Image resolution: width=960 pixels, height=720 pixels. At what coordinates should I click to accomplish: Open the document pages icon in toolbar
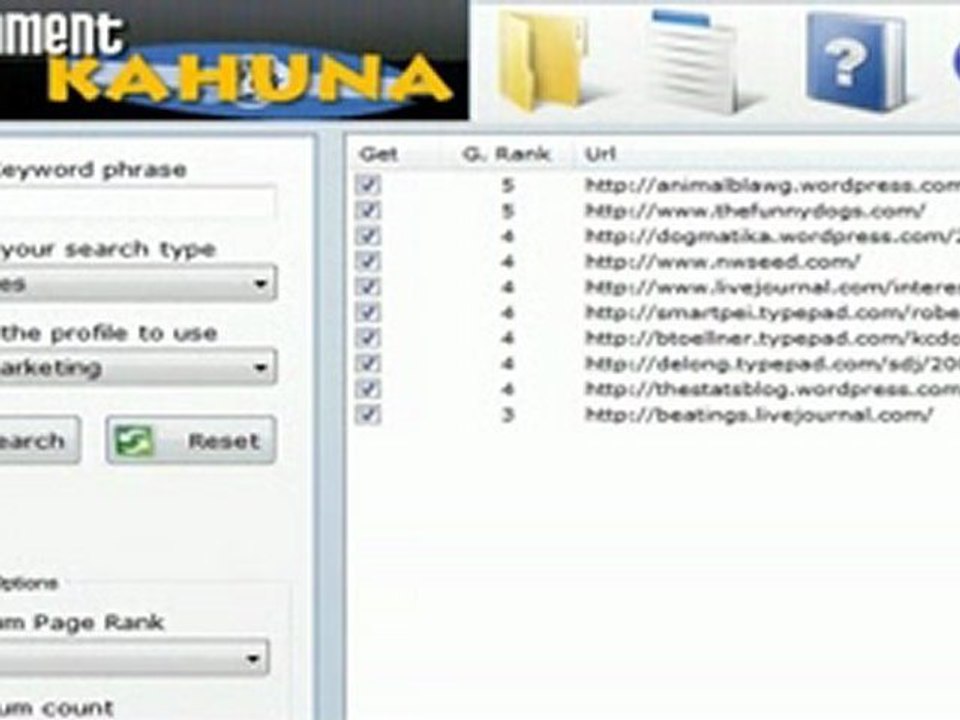tap(695, 61)
